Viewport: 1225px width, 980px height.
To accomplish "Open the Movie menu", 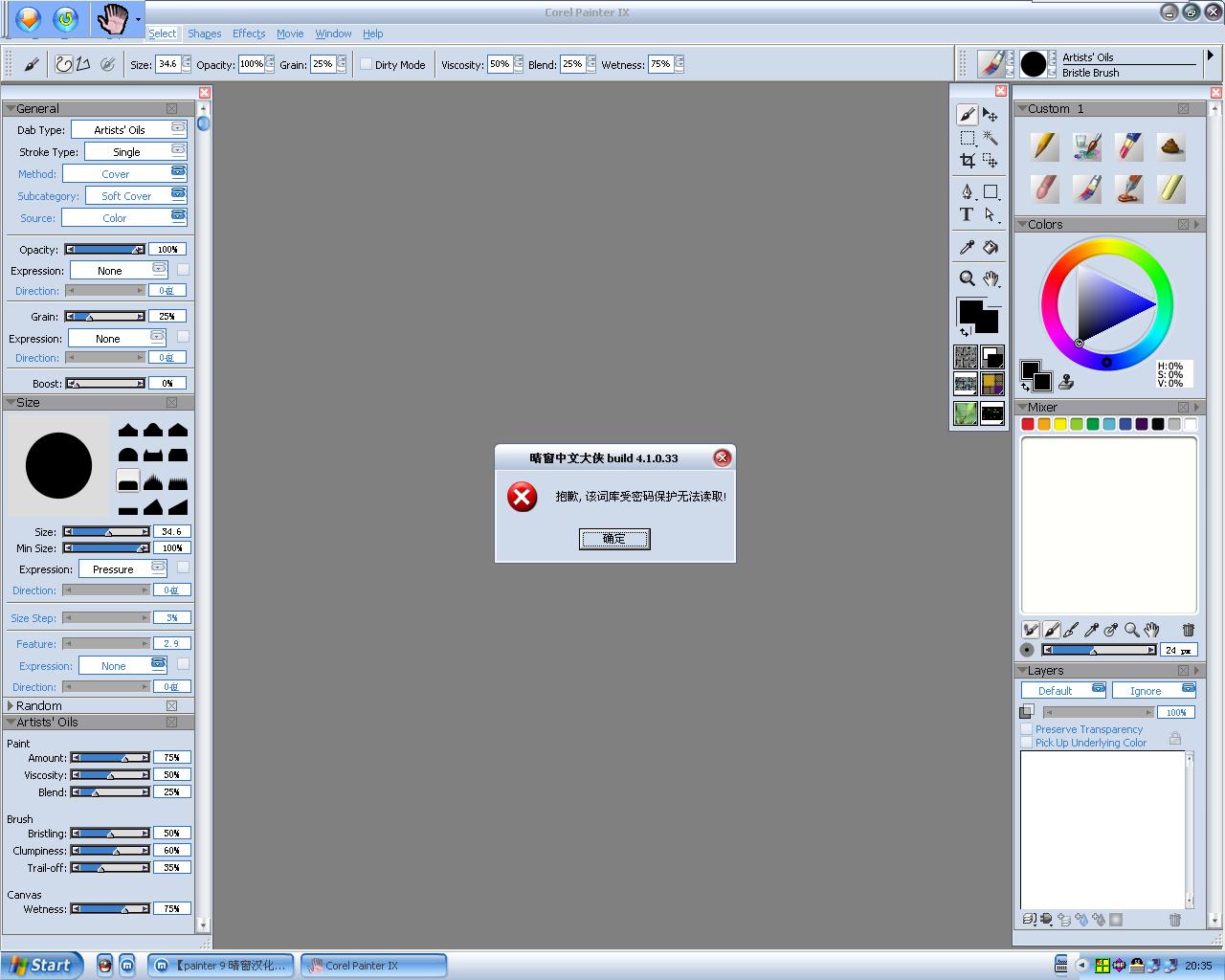I will click(x=290, y=33).
